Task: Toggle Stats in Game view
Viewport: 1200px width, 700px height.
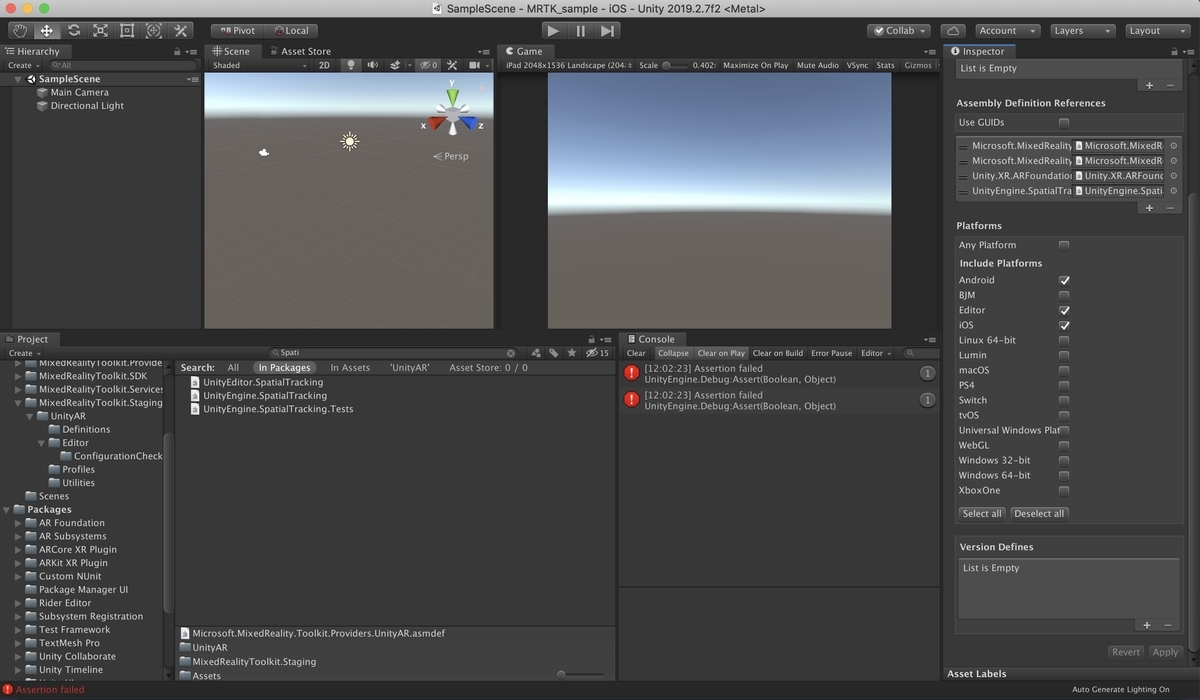Action: pos(885,65)
